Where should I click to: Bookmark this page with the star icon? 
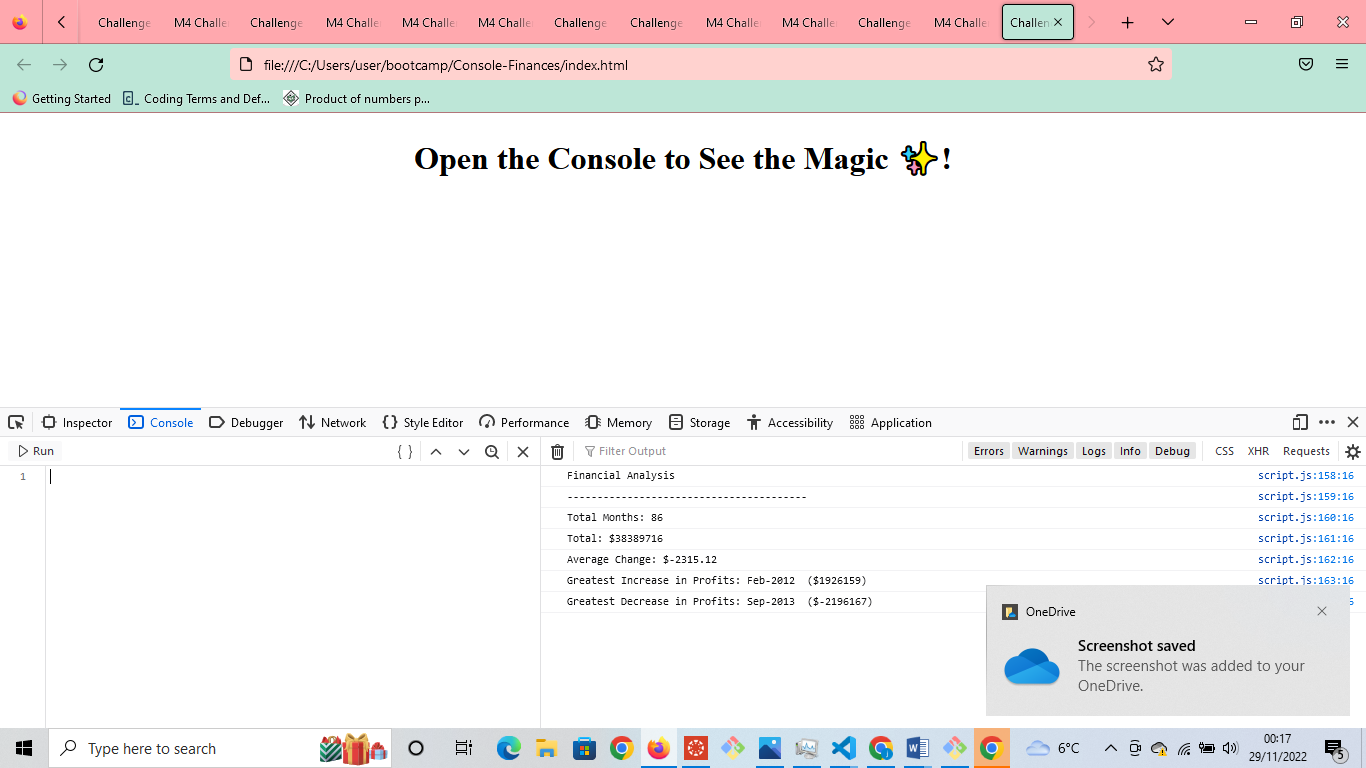pos(1156,65)
